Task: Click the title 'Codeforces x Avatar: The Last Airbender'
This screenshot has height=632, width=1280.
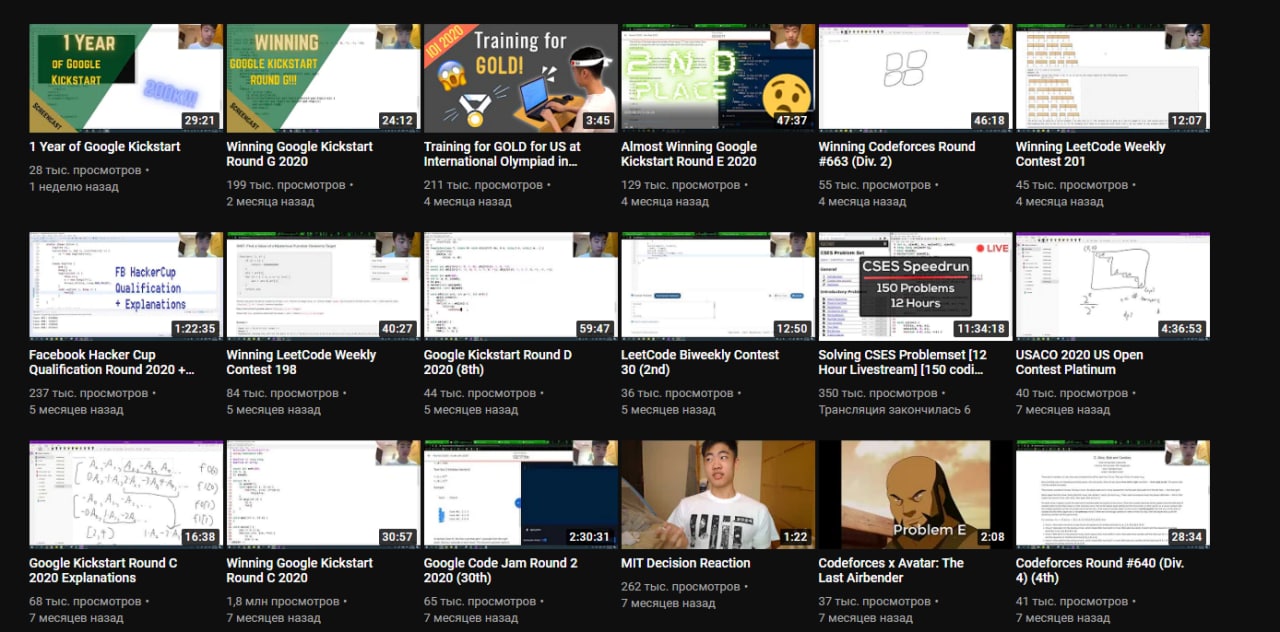Action: click(x=892, y=570)
